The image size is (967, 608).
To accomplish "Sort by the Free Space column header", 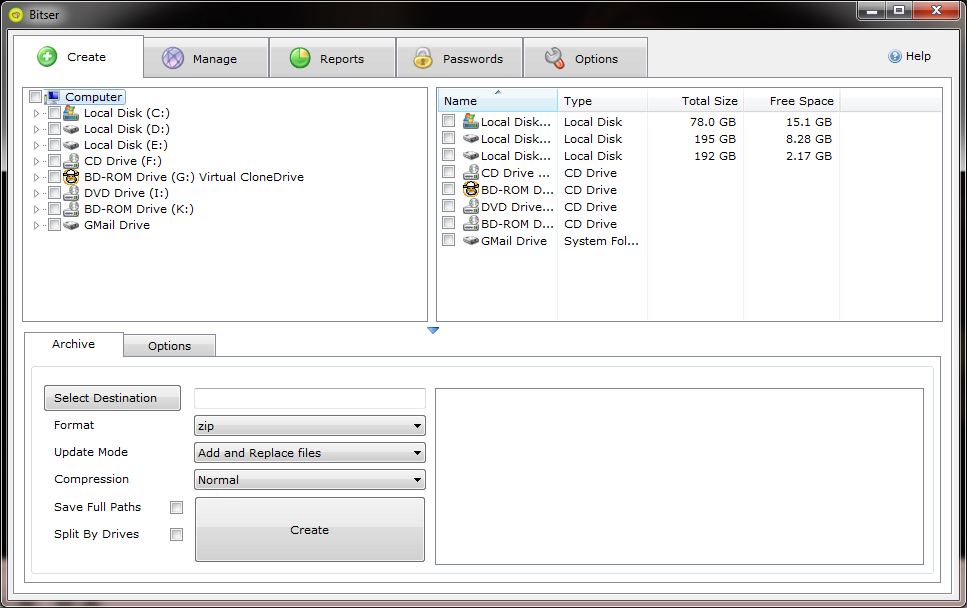I will (x=792, y=101).
